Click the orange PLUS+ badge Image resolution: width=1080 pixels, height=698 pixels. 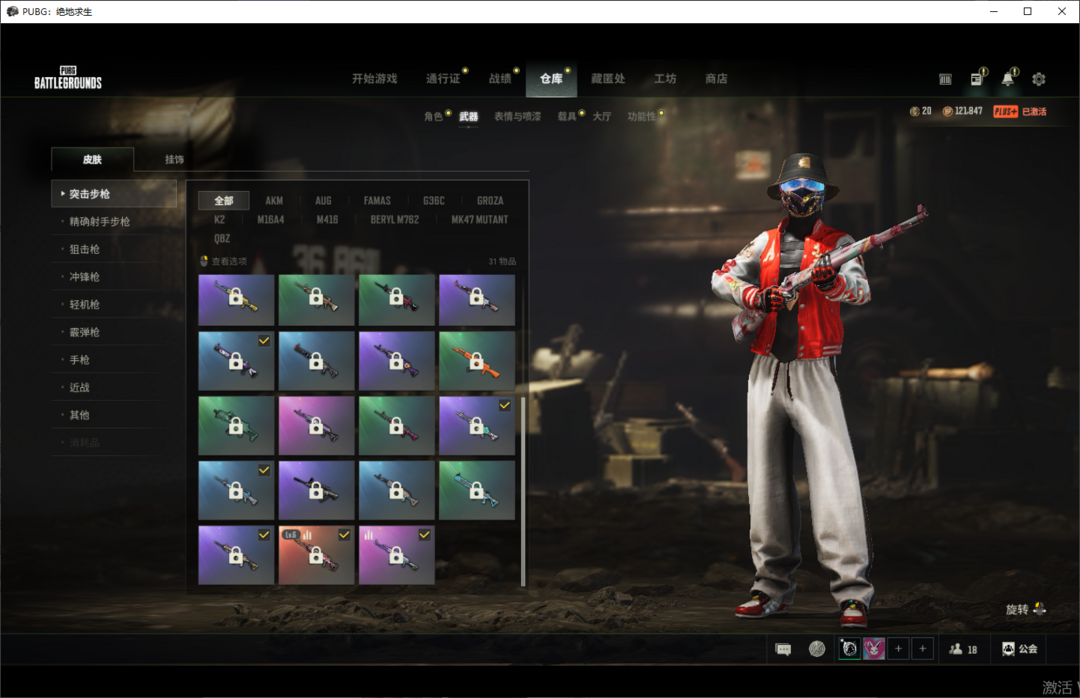point(1005,111)
